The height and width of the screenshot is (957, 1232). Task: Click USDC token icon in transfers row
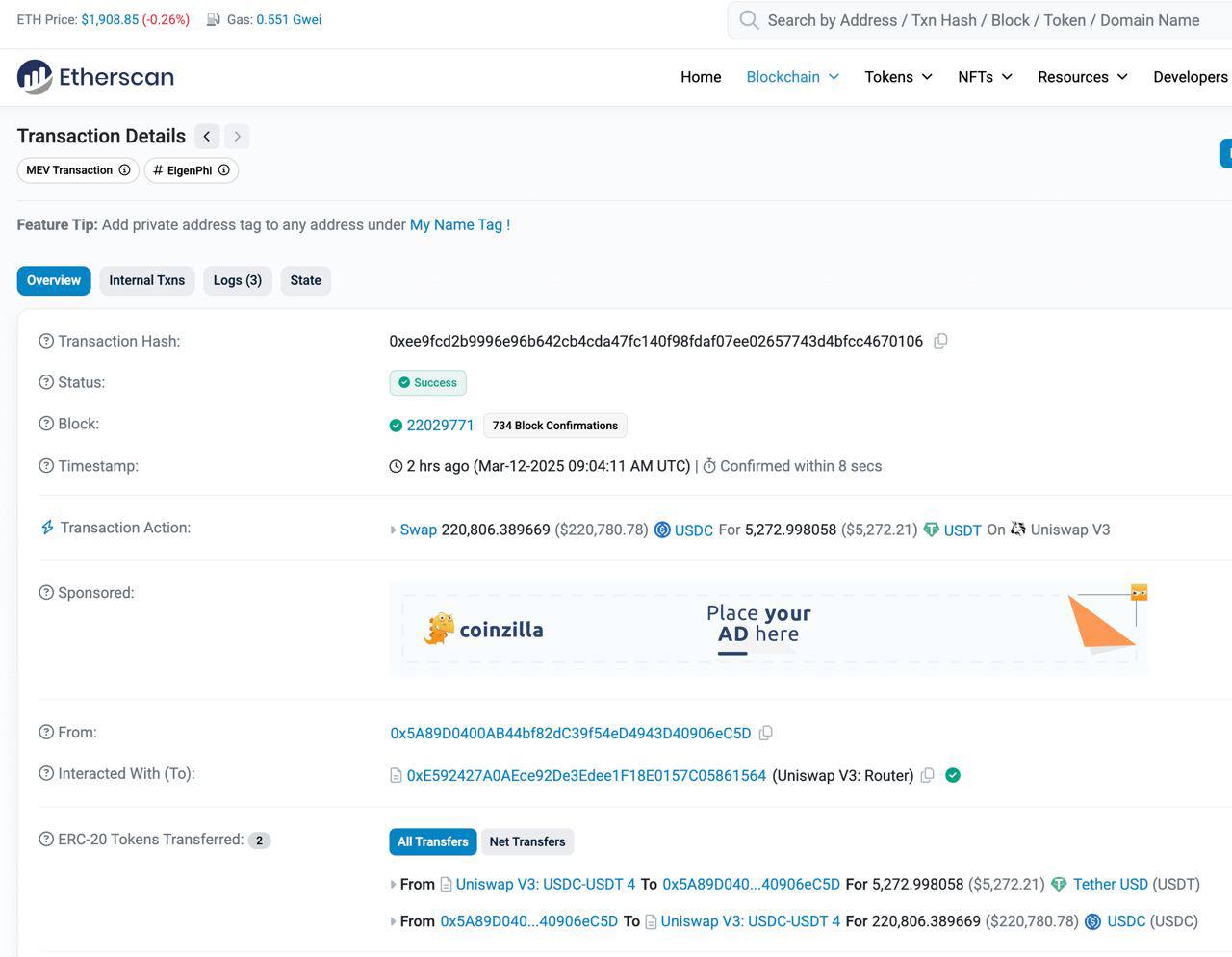click(x=1092, y=921)
